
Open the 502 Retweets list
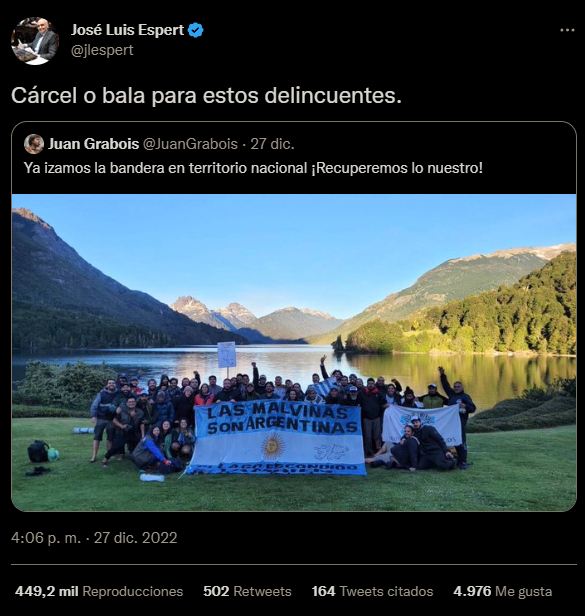tap(247, 591)
